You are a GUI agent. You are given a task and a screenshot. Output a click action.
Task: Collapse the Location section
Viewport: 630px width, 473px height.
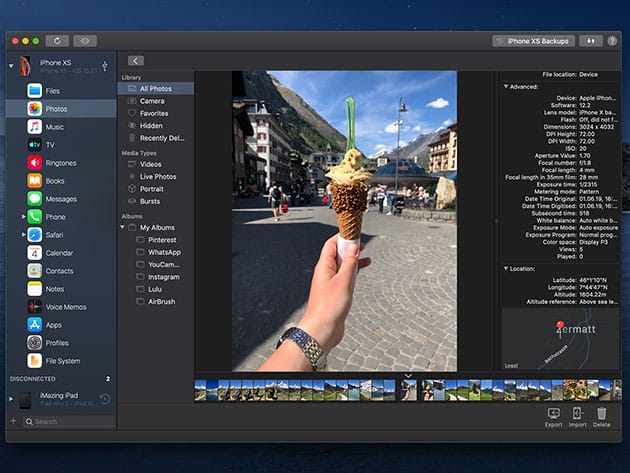506,268
